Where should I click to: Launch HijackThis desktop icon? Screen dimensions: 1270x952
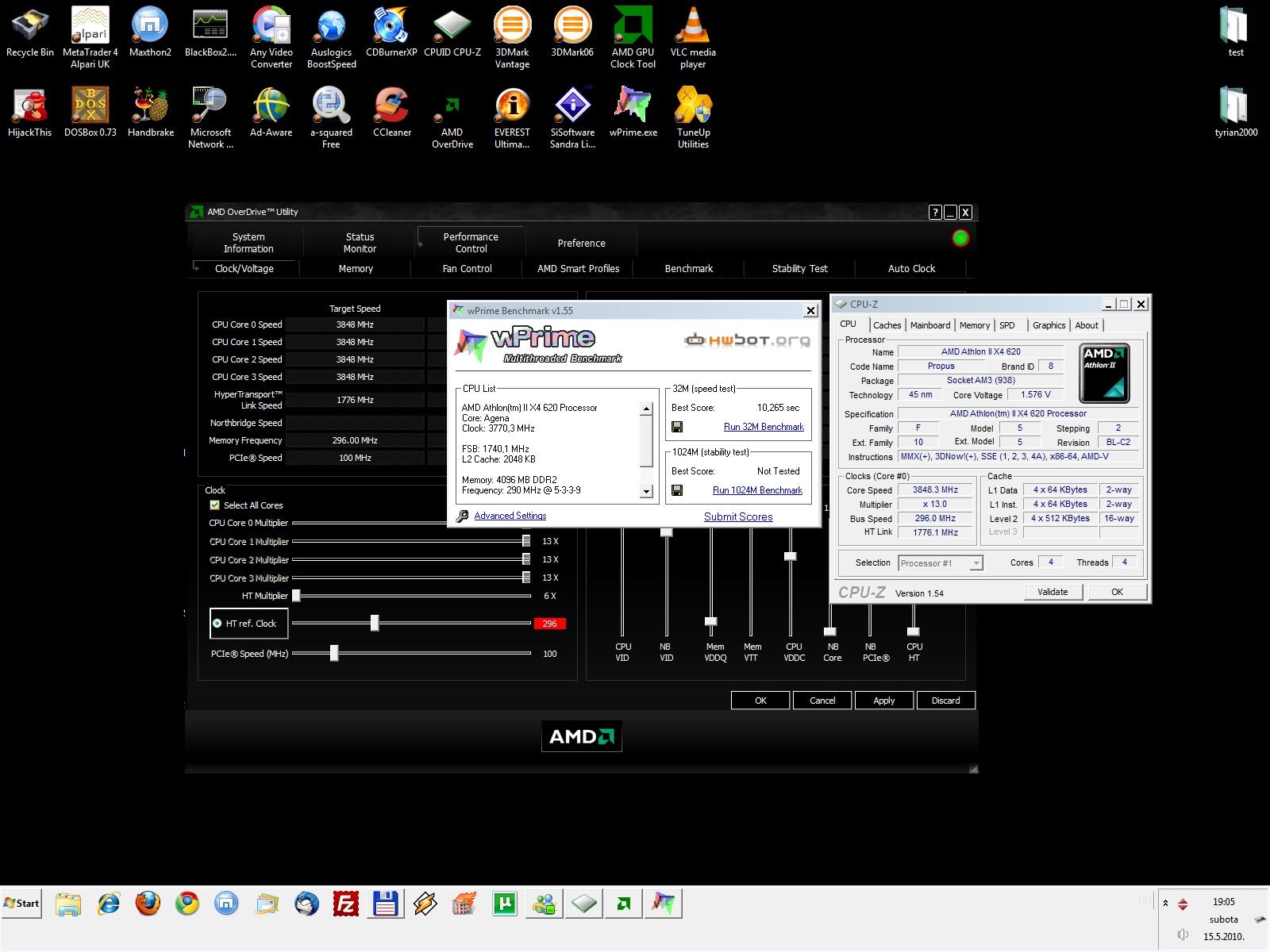[30, 112]
